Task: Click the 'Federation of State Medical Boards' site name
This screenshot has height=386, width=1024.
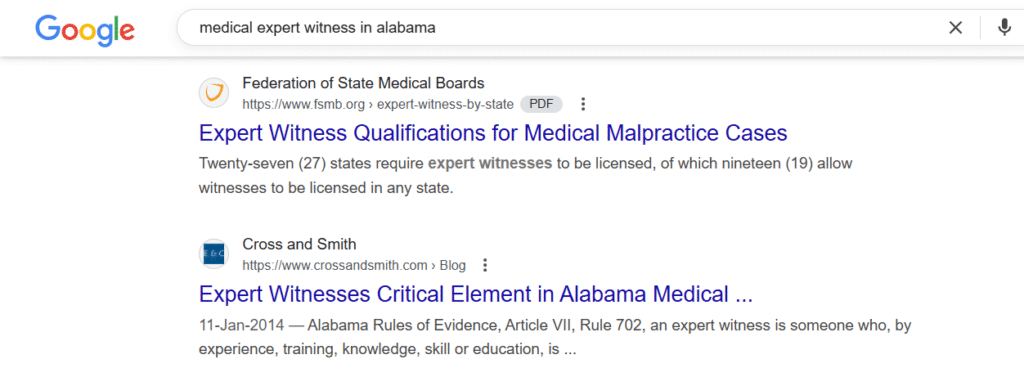Action: (363, 83)
